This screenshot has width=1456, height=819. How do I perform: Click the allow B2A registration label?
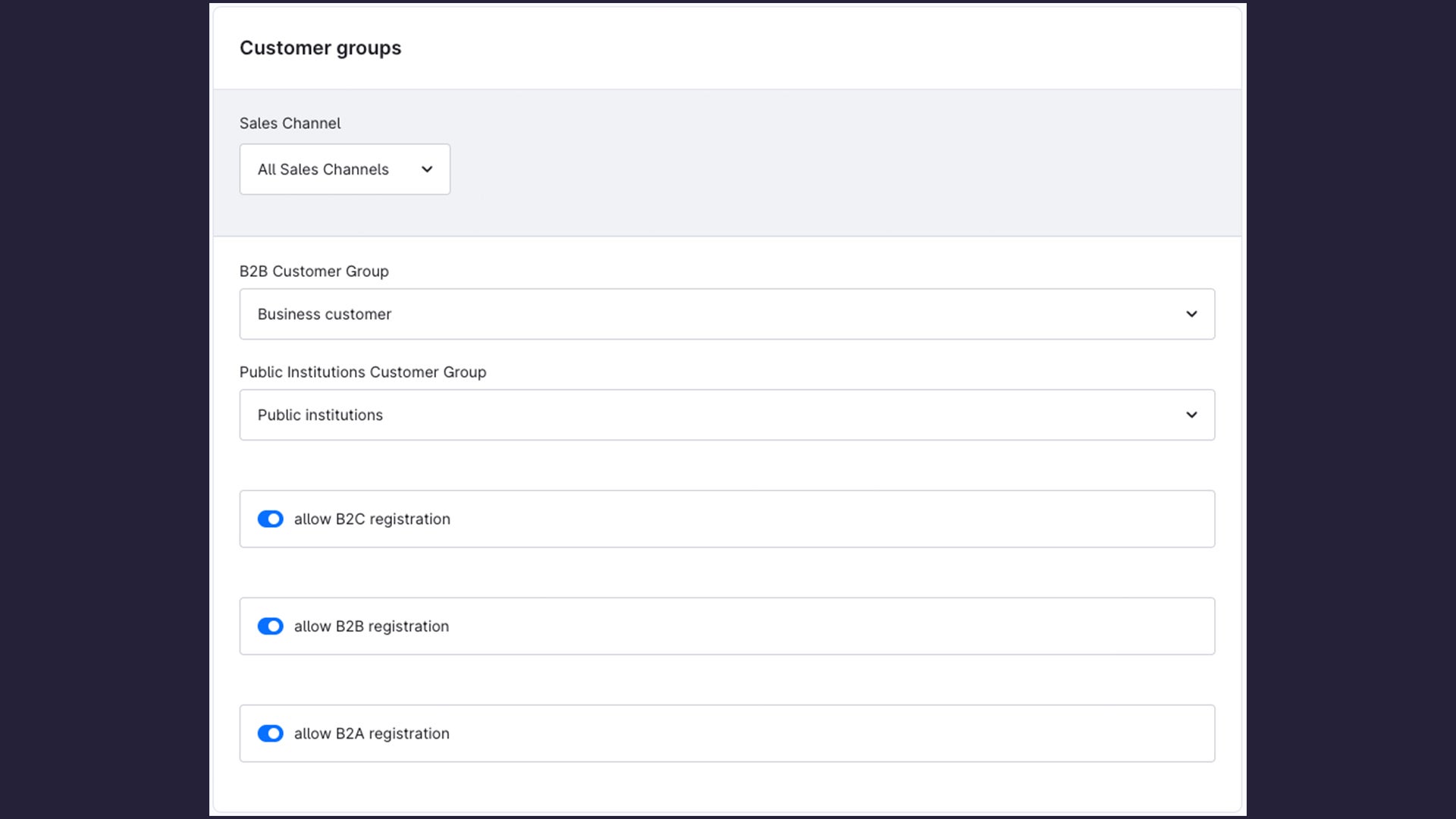point(372,733)
